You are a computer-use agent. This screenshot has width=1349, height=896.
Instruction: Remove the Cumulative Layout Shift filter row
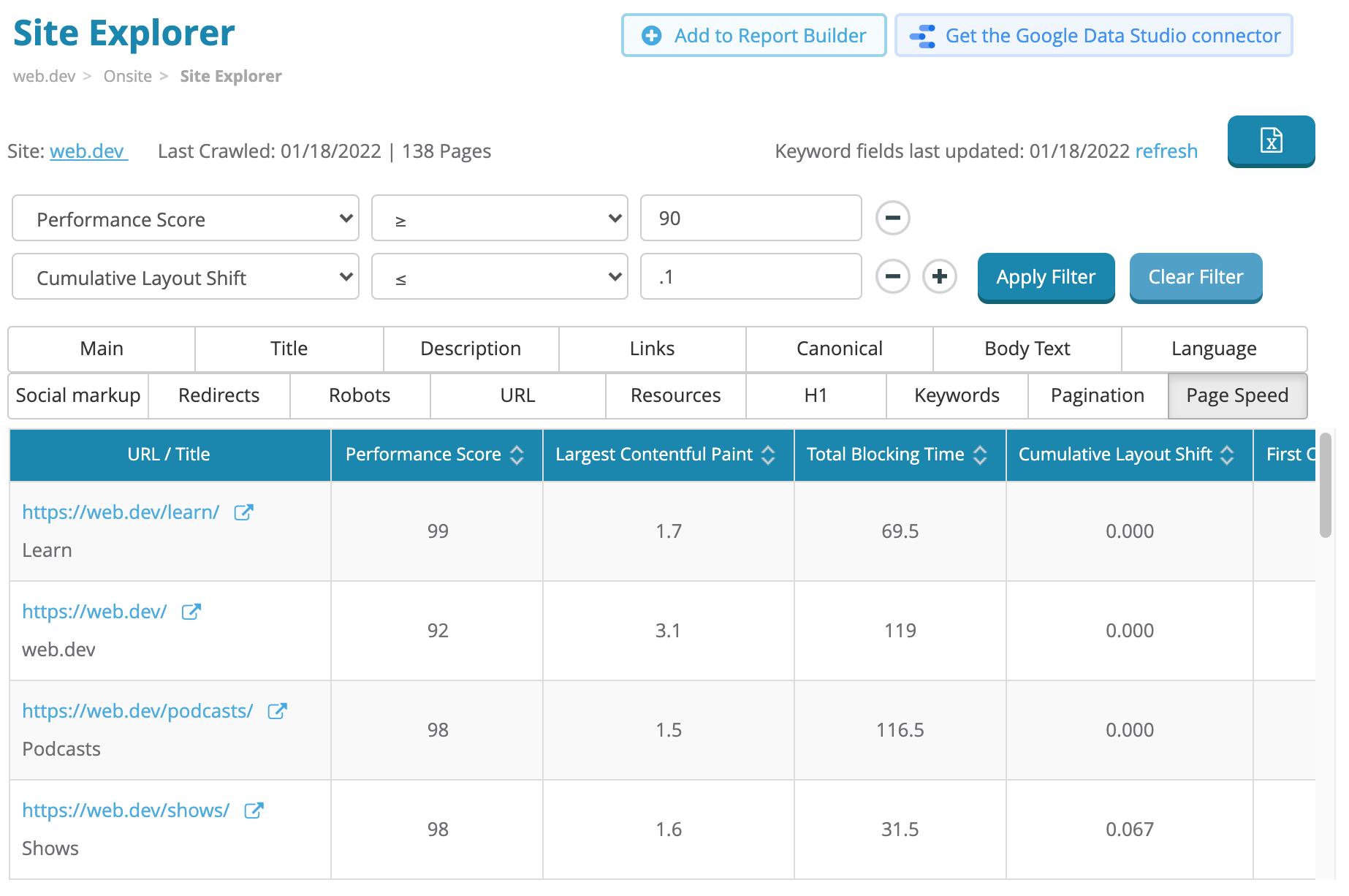[892, 276]
